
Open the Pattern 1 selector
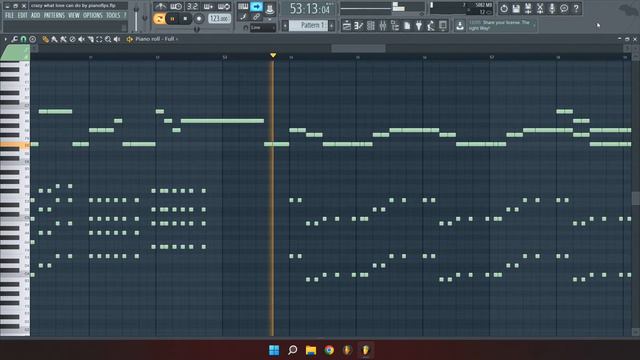(308, 26)
